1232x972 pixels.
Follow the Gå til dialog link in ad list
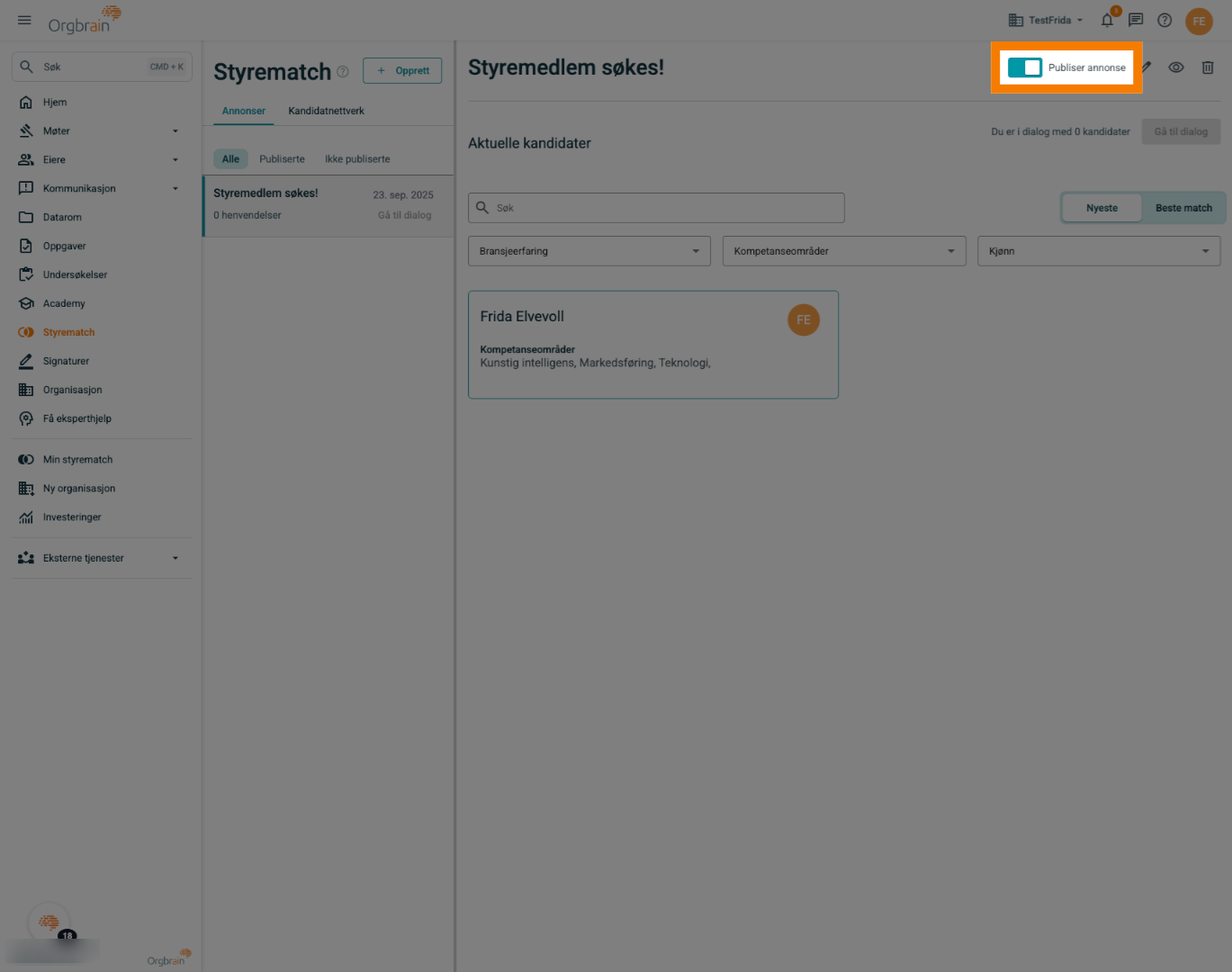tap(405, 215)
